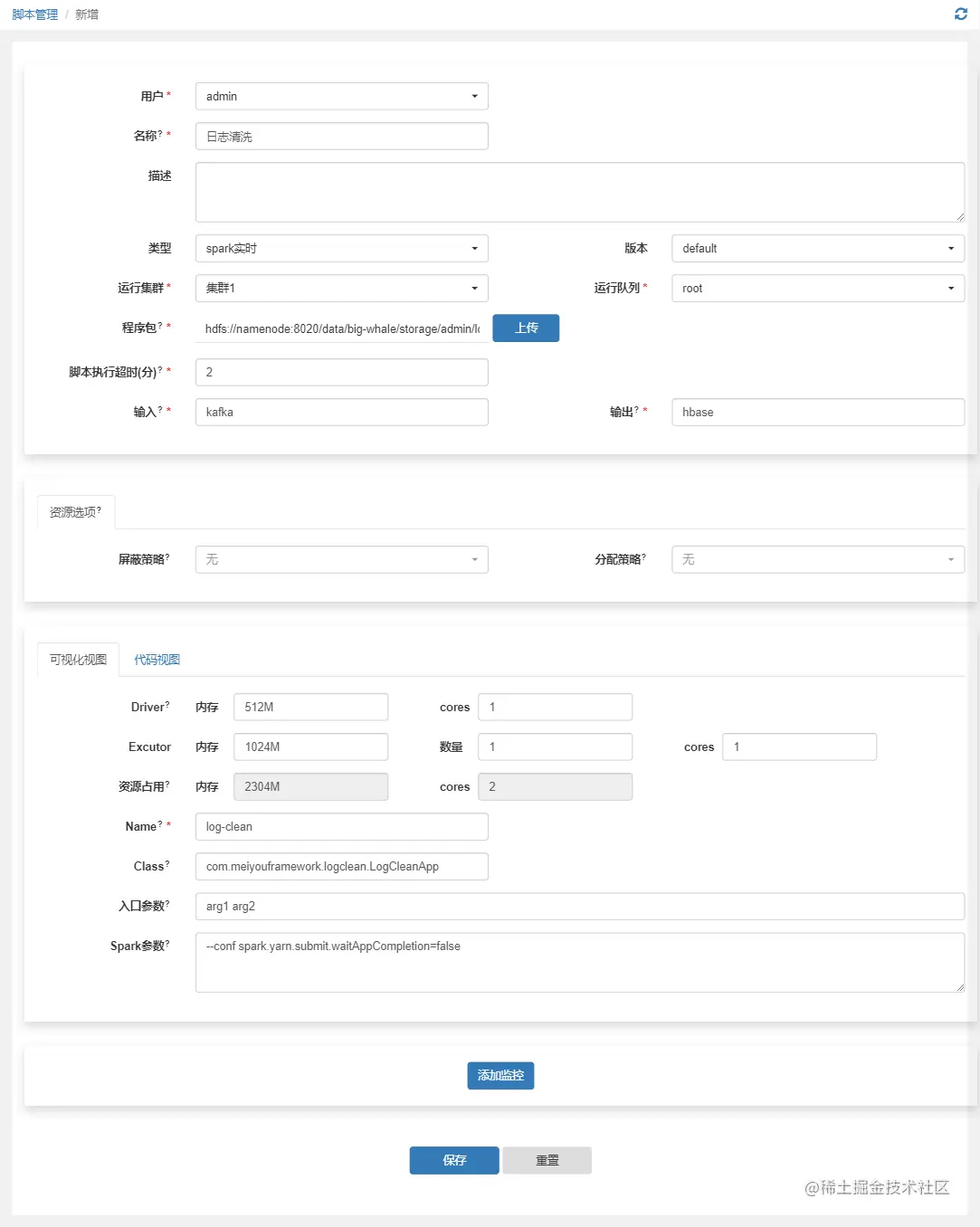Screen dimensions: 980x1227
Task: Click the Excutor 数量 field
Action: click(556, 747)
